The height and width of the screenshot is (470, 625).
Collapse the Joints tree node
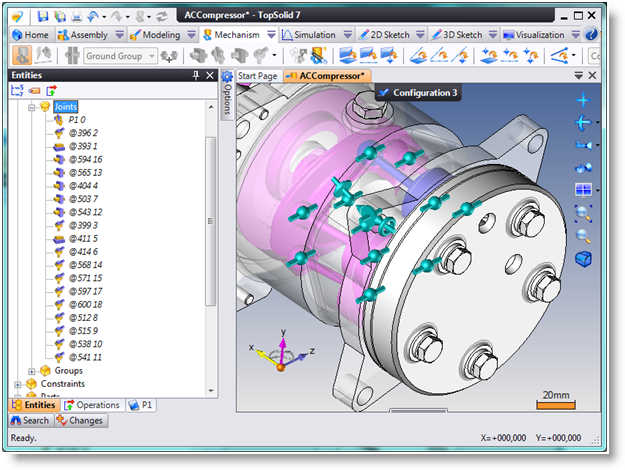tap(32, 106)
